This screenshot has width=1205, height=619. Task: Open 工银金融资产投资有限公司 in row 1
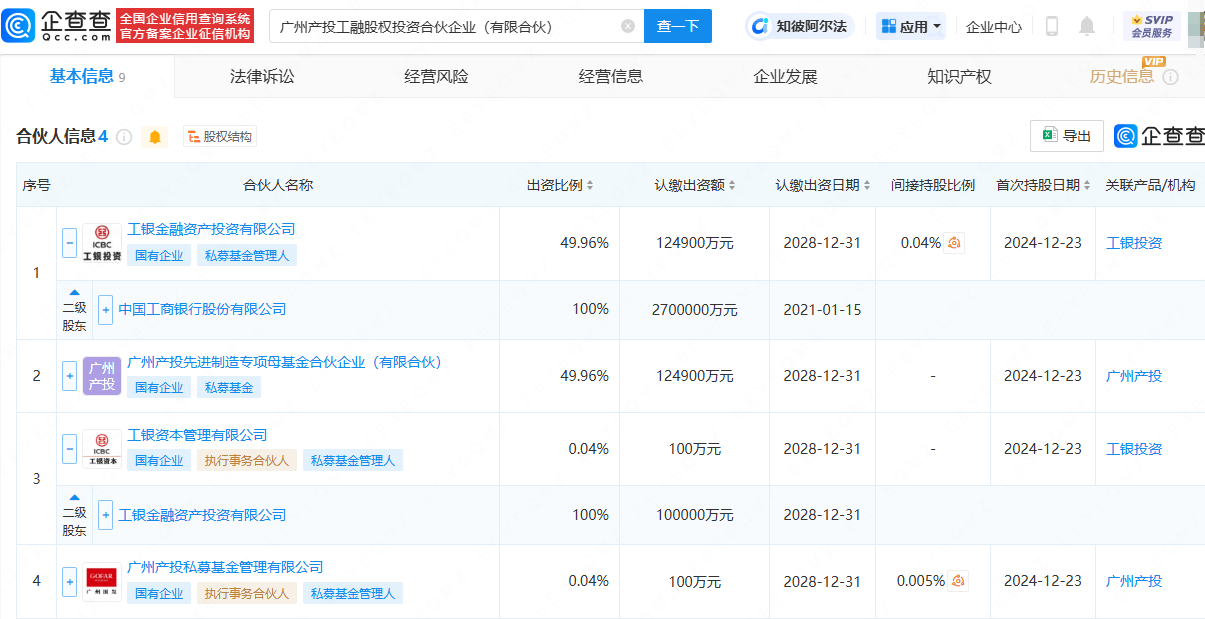tap(211, 229)
